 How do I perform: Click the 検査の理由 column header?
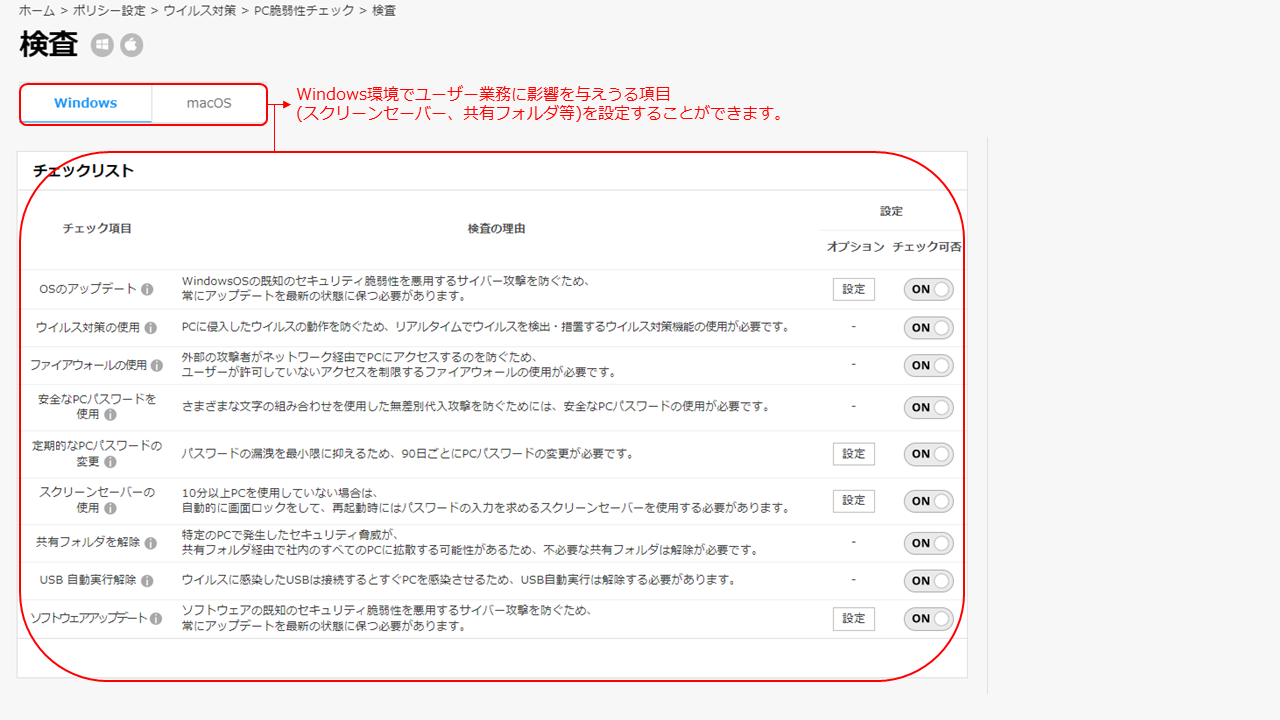[x=496, y=229]
